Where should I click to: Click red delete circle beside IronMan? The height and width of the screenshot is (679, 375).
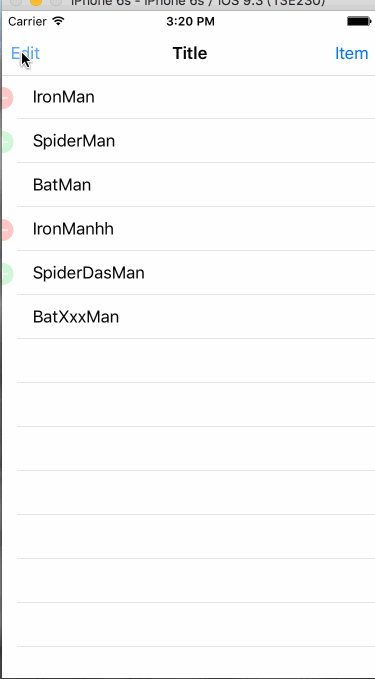(x=7, y=97)
